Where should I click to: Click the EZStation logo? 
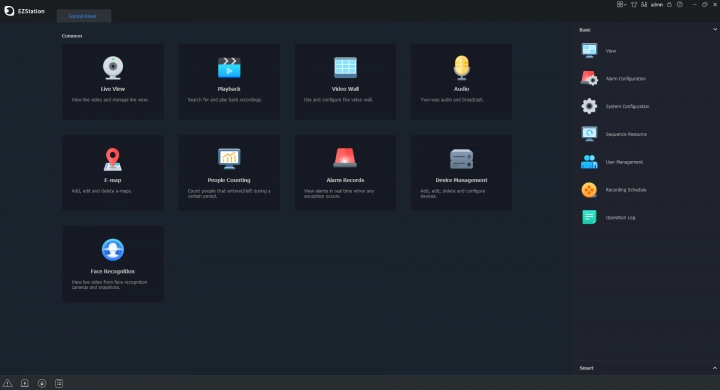coord(25,11)
